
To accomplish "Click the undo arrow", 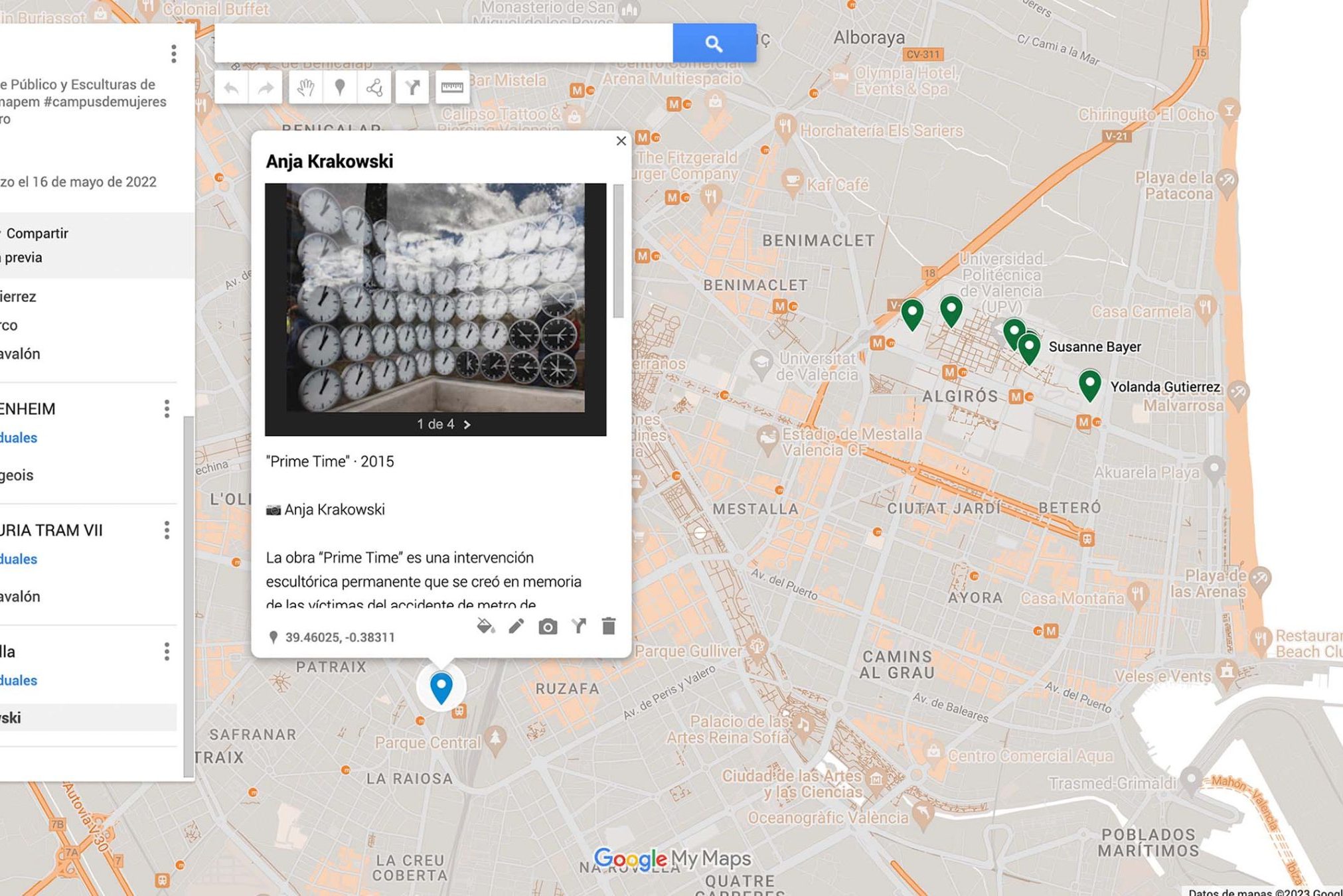I will (x=232, y=88).
